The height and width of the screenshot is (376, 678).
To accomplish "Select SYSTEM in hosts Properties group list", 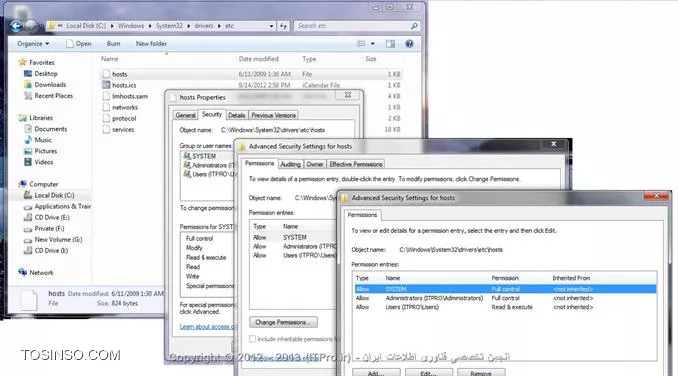I will click(x=204, y=156).
